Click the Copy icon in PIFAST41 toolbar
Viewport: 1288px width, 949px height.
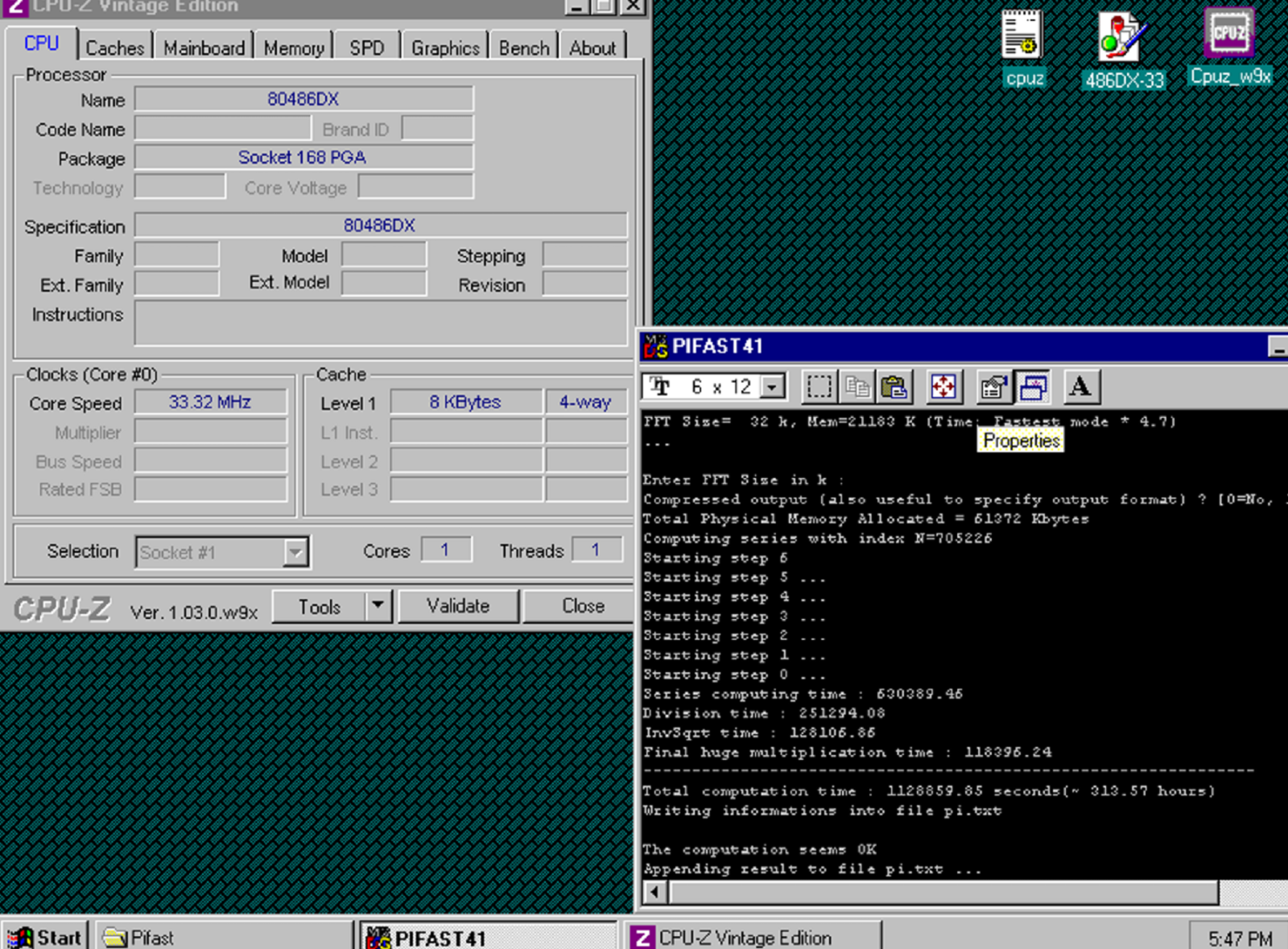point(857,387)
